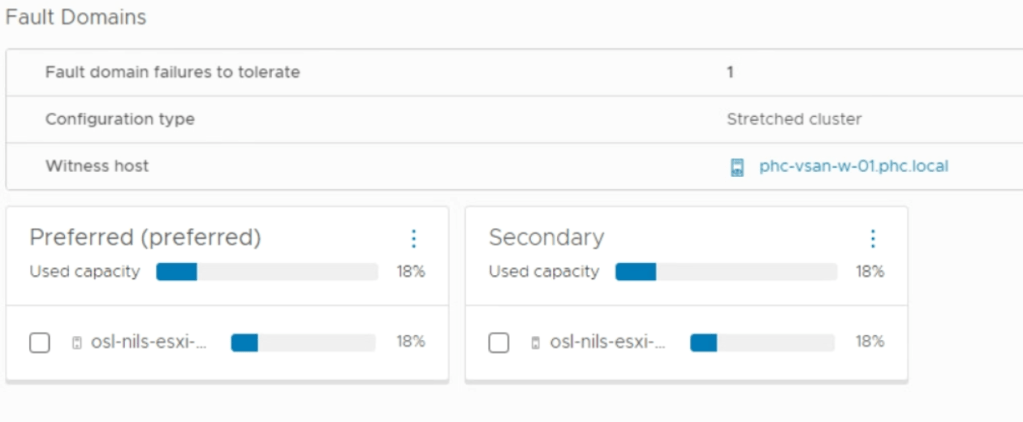Click the Witness host row label
This screenshot has height=422, width=1023.
coord(97,166)
